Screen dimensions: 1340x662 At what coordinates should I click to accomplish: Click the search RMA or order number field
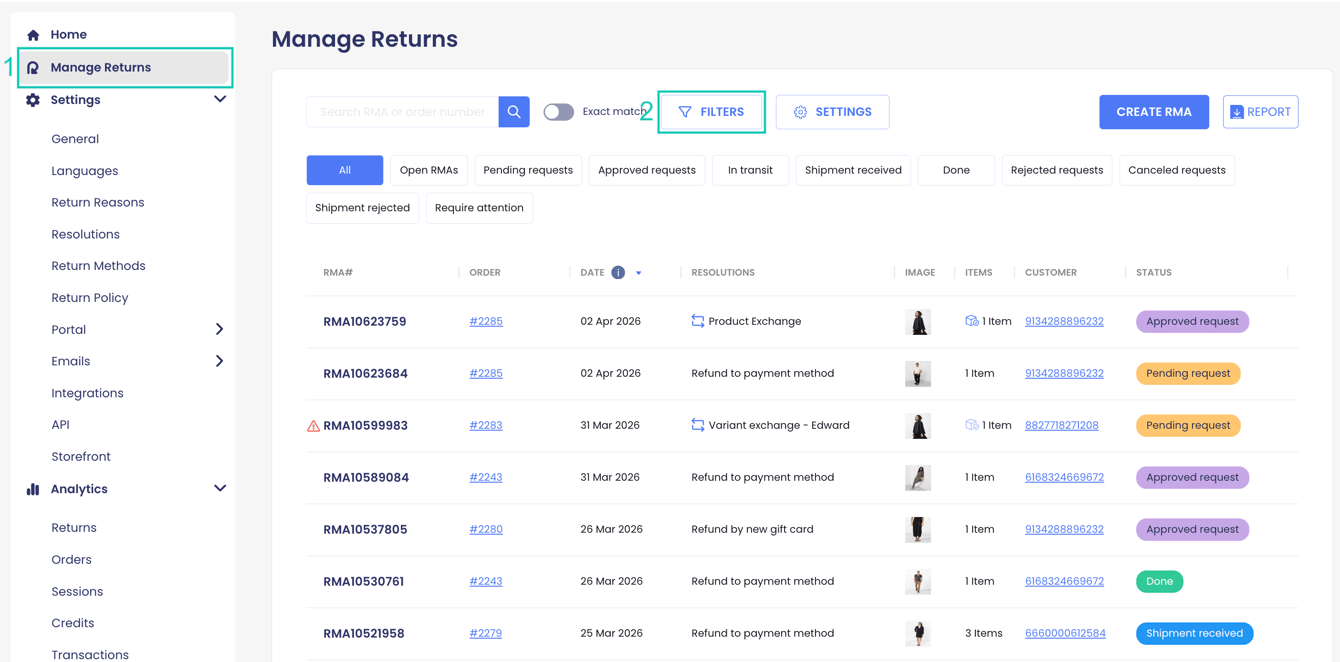[x=403, y=112]
